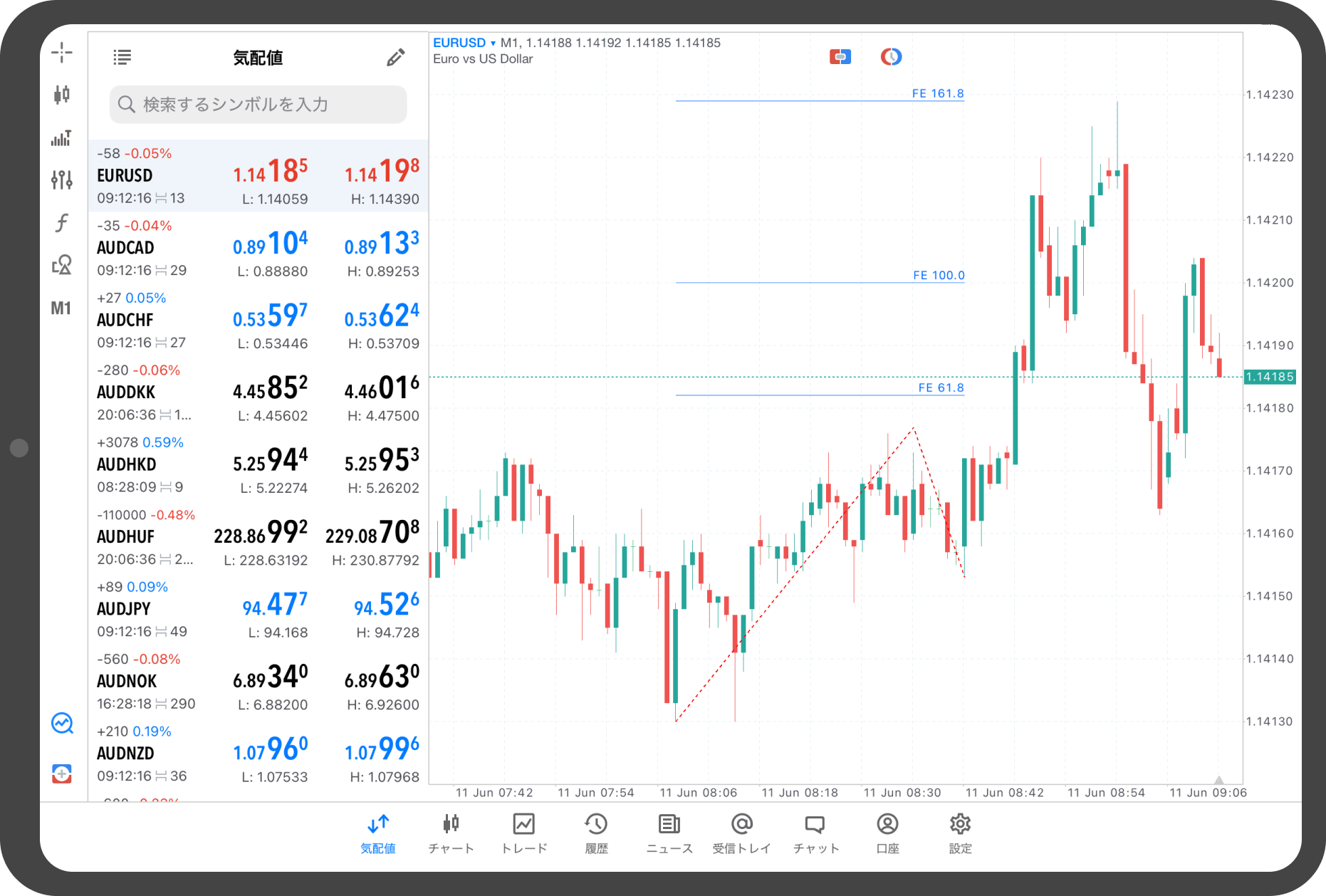The height and width of the screenshot is (896, 1326).
Task: Open the quotes list view menu icon
Action: [122, 58]
